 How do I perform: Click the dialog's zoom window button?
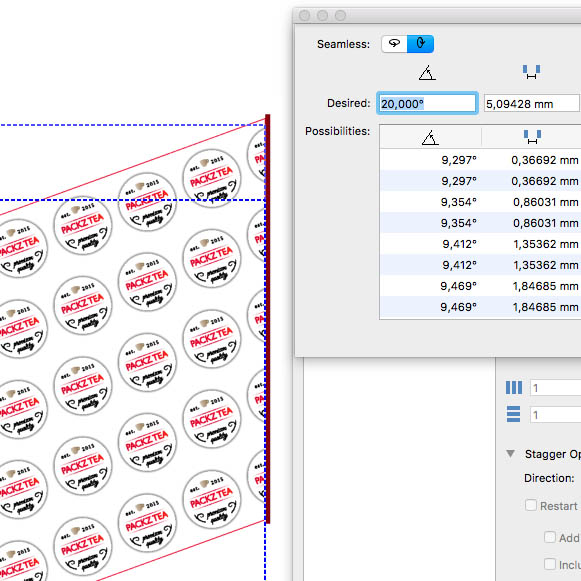tap(340, 15)
